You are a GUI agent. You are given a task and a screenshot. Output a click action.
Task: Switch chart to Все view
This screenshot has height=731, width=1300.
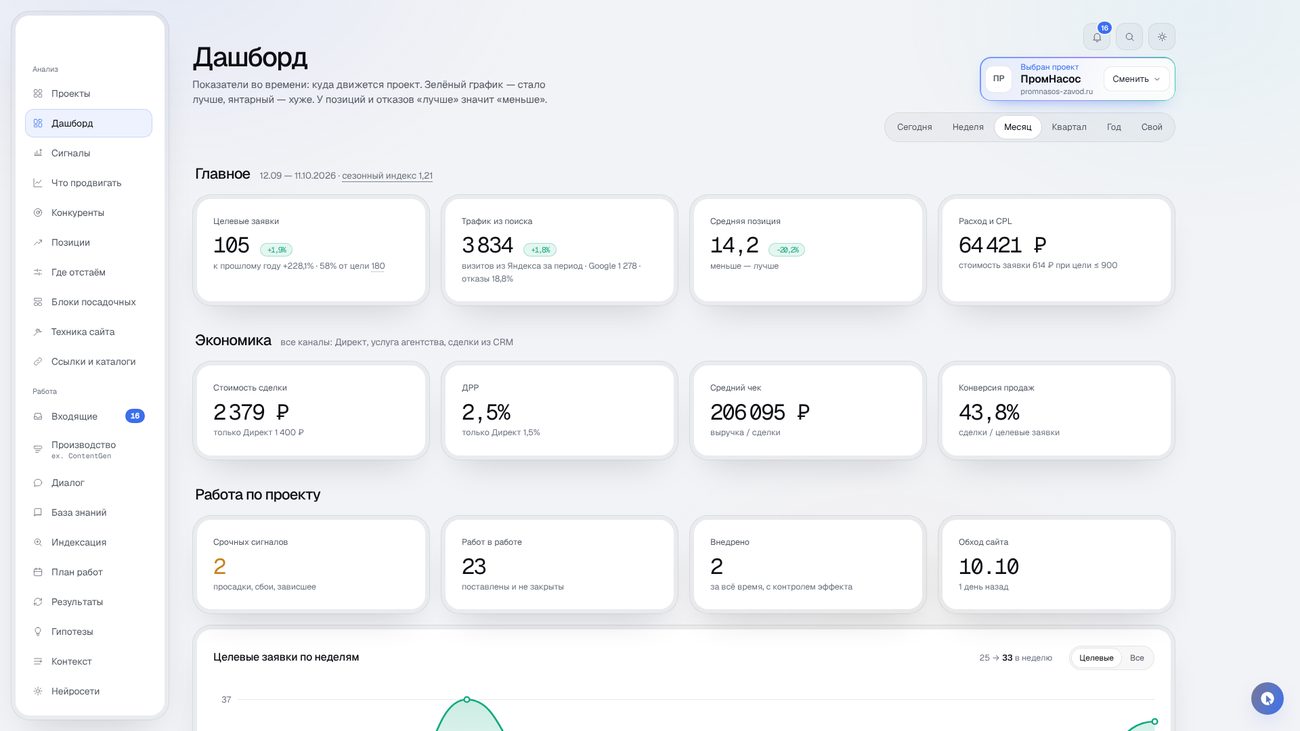point(1137,658)
